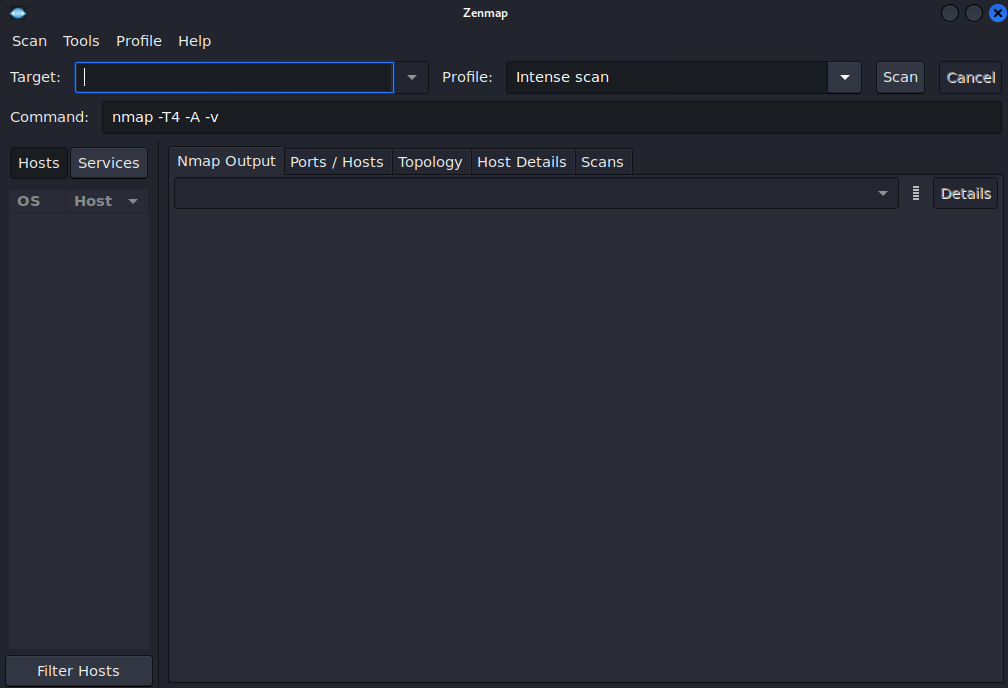Screen dimensions: 1008x688
Task: Close the Zenmap window
Action: (x=998, y=13)
